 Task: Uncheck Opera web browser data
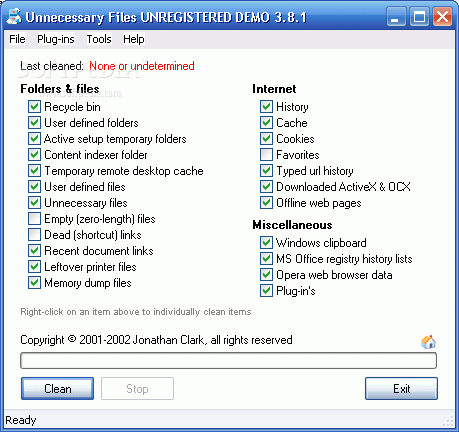tap(266, 275)
